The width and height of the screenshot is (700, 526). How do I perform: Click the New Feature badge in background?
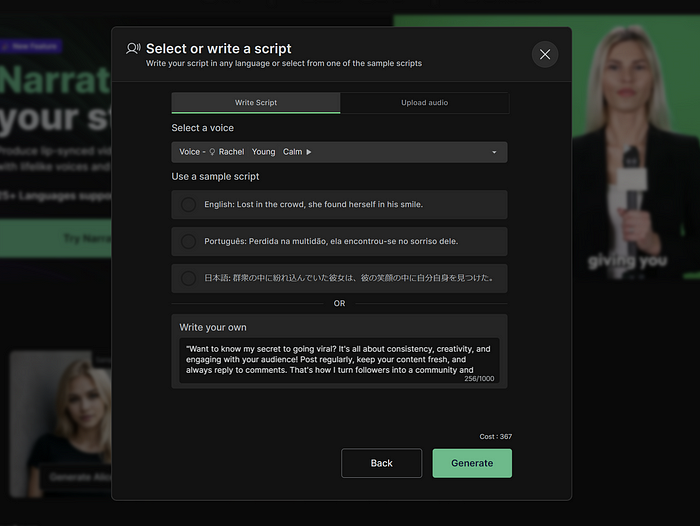point(30,46)
